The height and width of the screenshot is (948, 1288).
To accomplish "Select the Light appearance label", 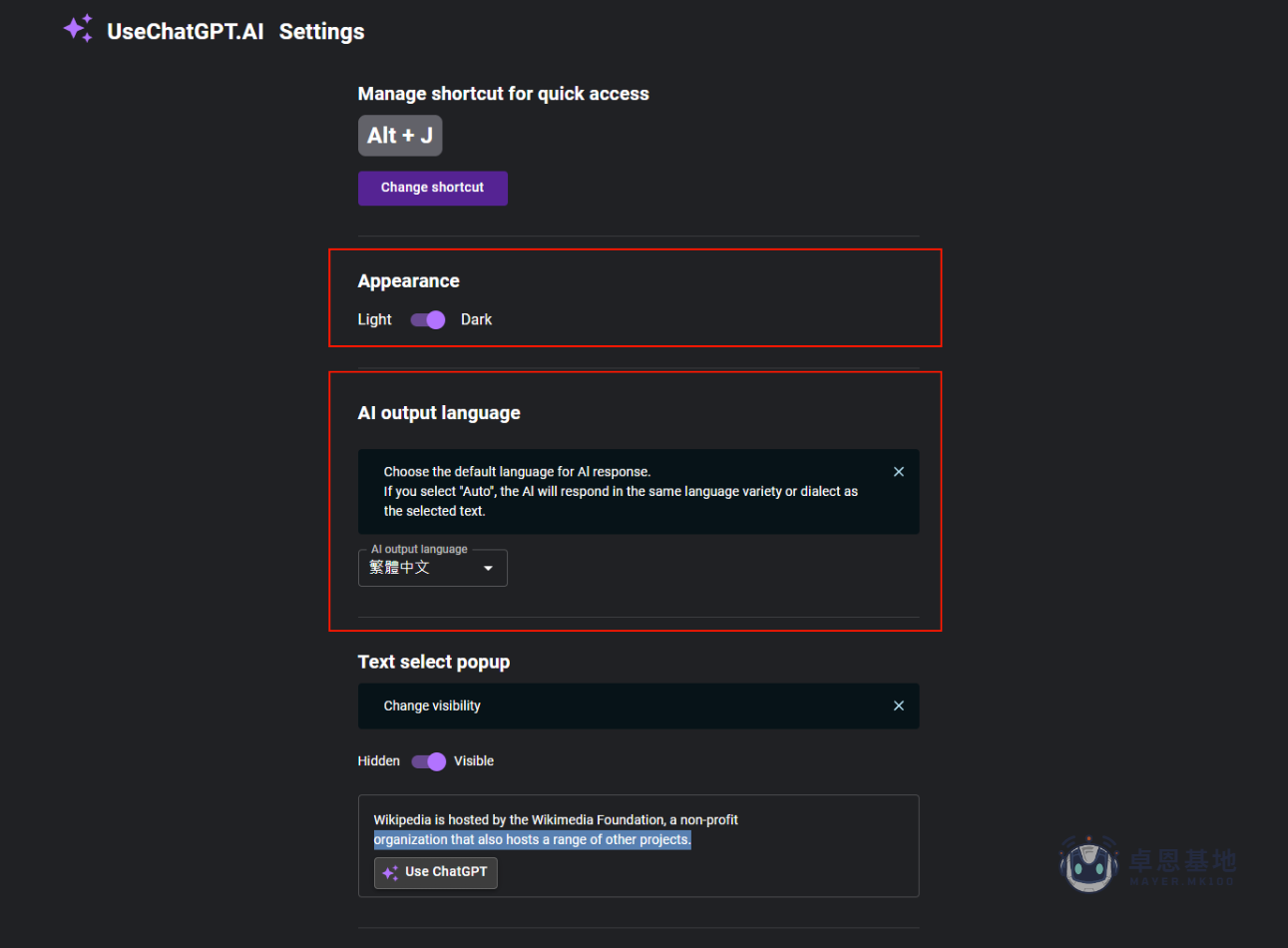I will click(x=374, y=319).
